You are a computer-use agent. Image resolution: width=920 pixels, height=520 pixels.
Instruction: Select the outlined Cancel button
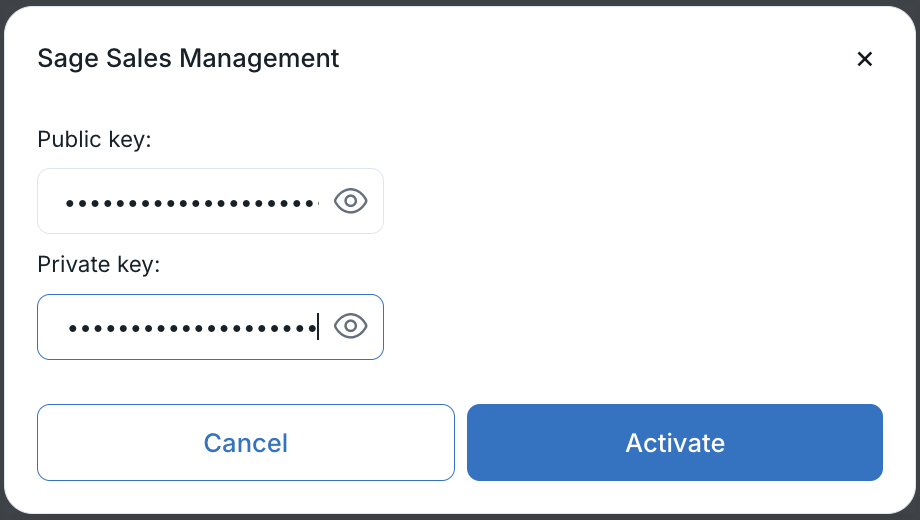click(x=246, y=442)
